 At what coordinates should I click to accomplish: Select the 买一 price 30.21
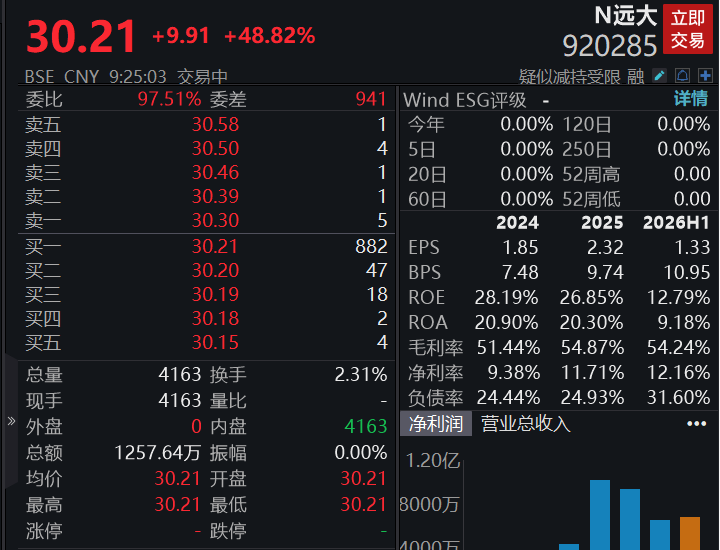[x=215, y=247]
